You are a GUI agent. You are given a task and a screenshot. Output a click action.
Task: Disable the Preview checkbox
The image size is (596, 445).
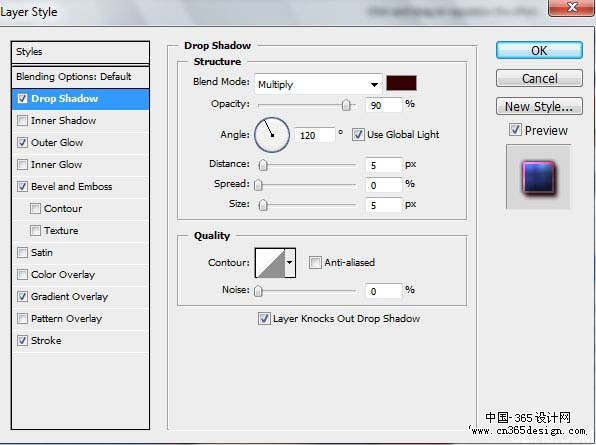pyautogui.click(x=515, y=130)
